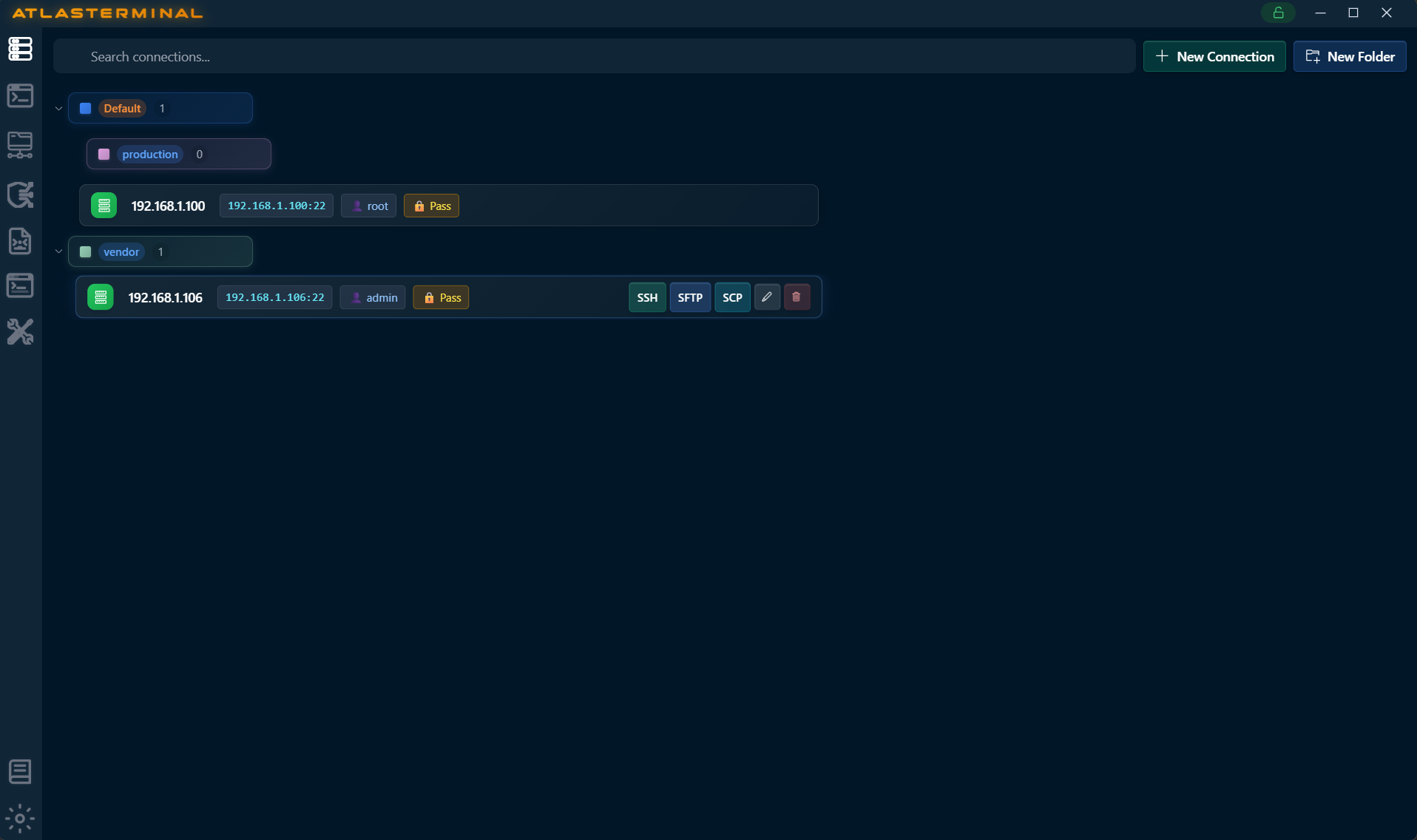The height and width of the screenshot is (840, 1417).
Task: Click the green lock icon in titlebar
Action: (x=1279, y=13)
